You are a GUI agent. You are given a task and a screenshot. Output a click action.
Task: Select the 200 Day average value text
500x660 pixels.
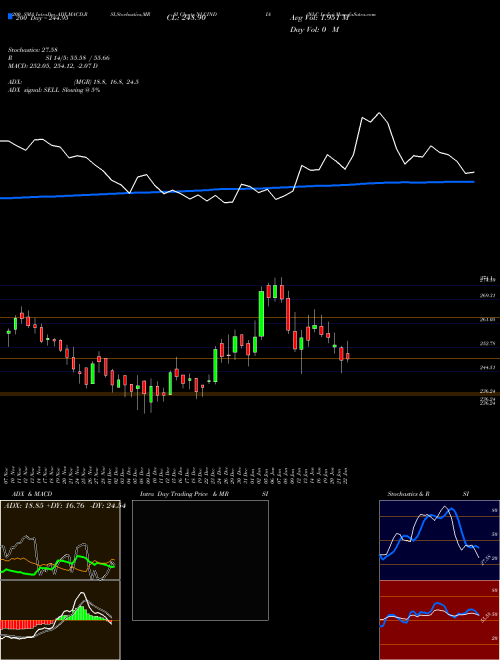[41, 18]
